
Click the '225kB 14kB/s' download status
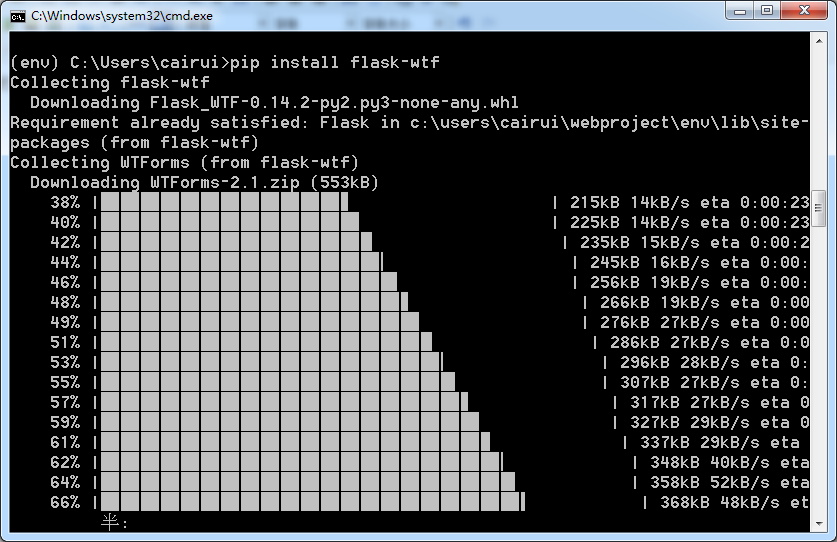coord(630,223)
